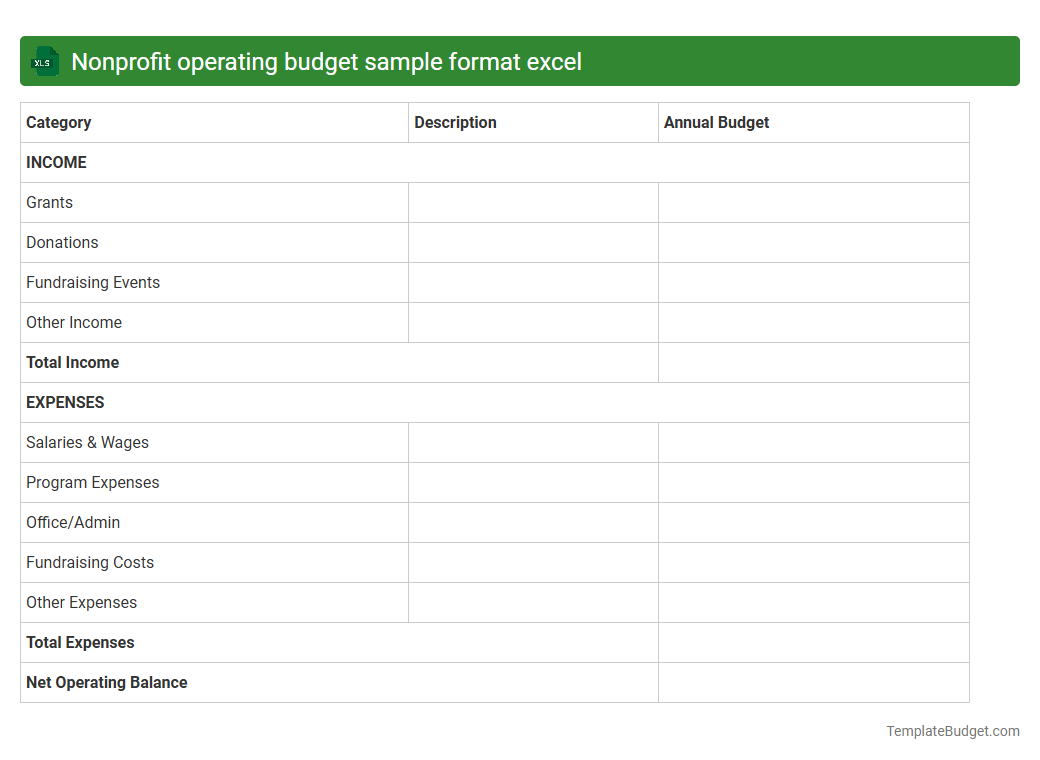Select the Program Expenses row
The image size is (1040, 760).
[92, 482]
